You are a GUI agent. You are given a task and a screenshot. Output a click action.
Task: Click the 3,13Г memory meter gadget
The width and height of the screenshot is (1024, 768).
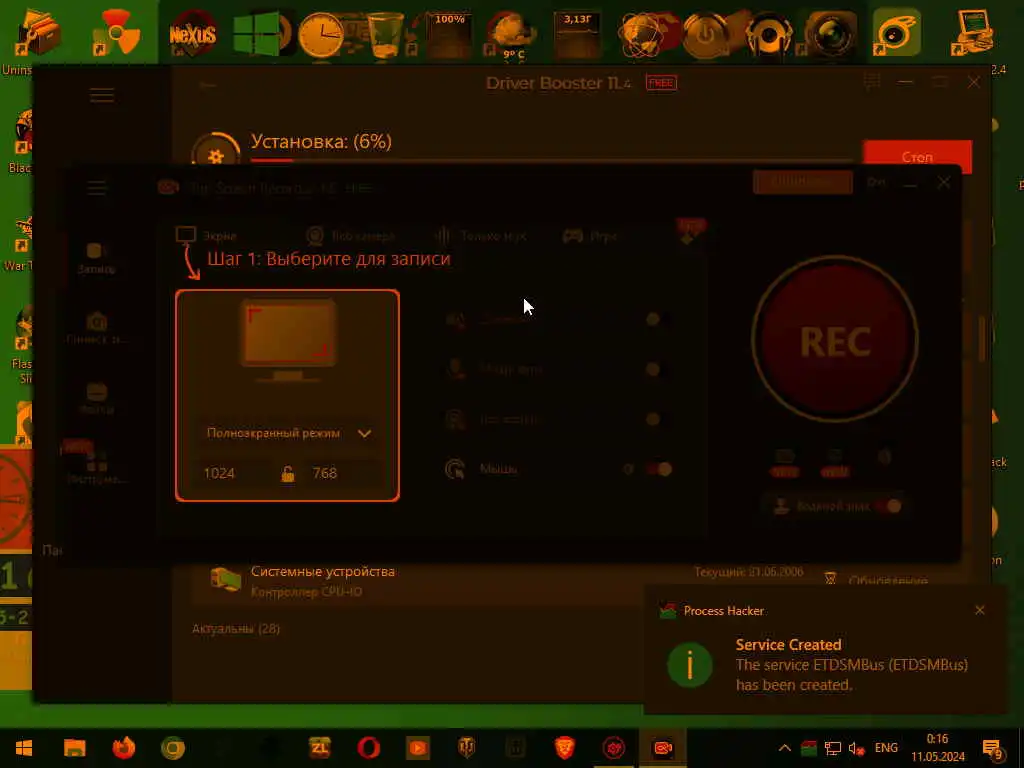577,34
